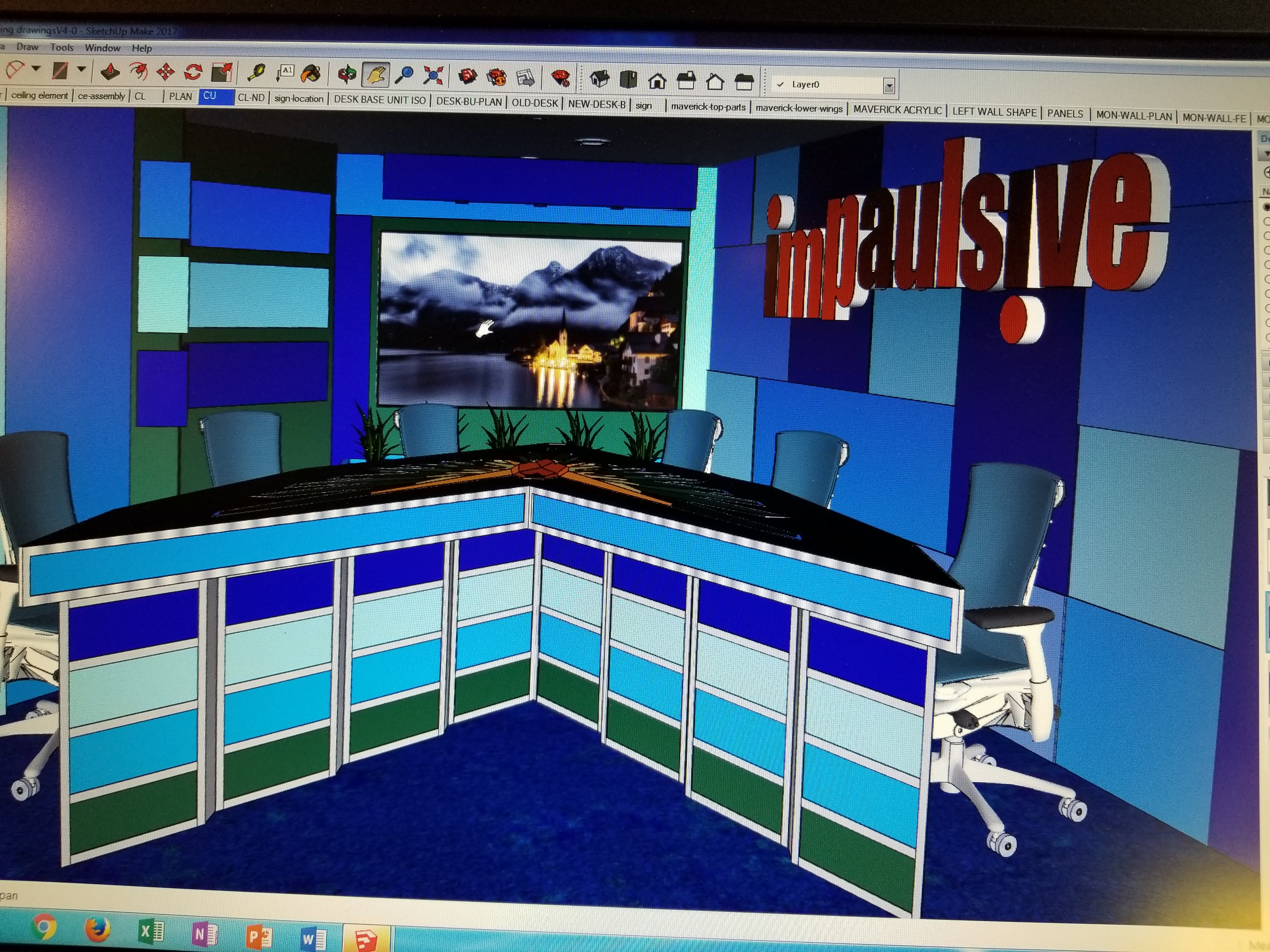Screen dimensions: 1270x952
Task: Open the DESK-BU-PLAN scene tab
Action: (x=468, y=102)
